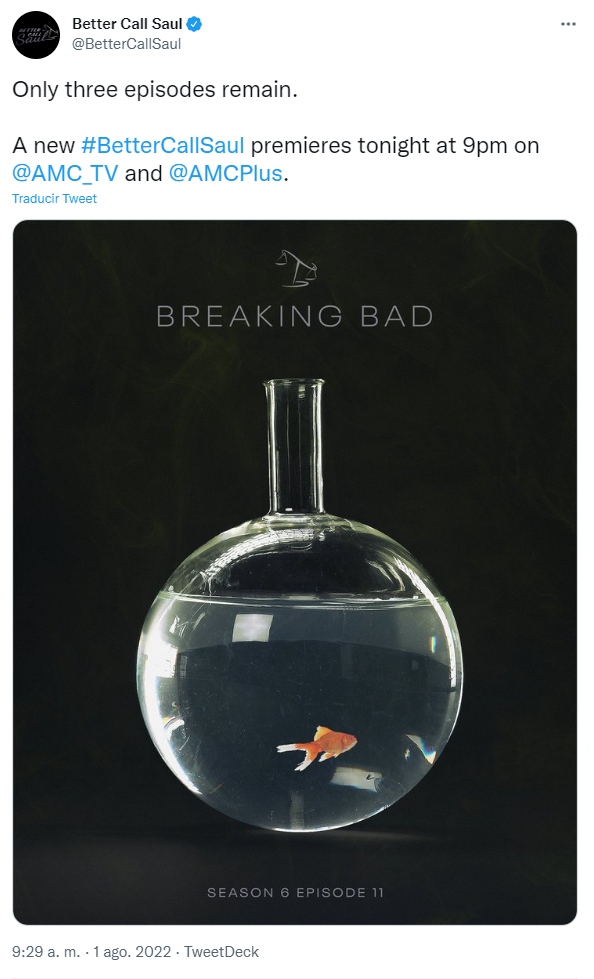Click the flask neck in the poster
The image size is (594, 979).
pyautogui.click(x=294, y=446)
